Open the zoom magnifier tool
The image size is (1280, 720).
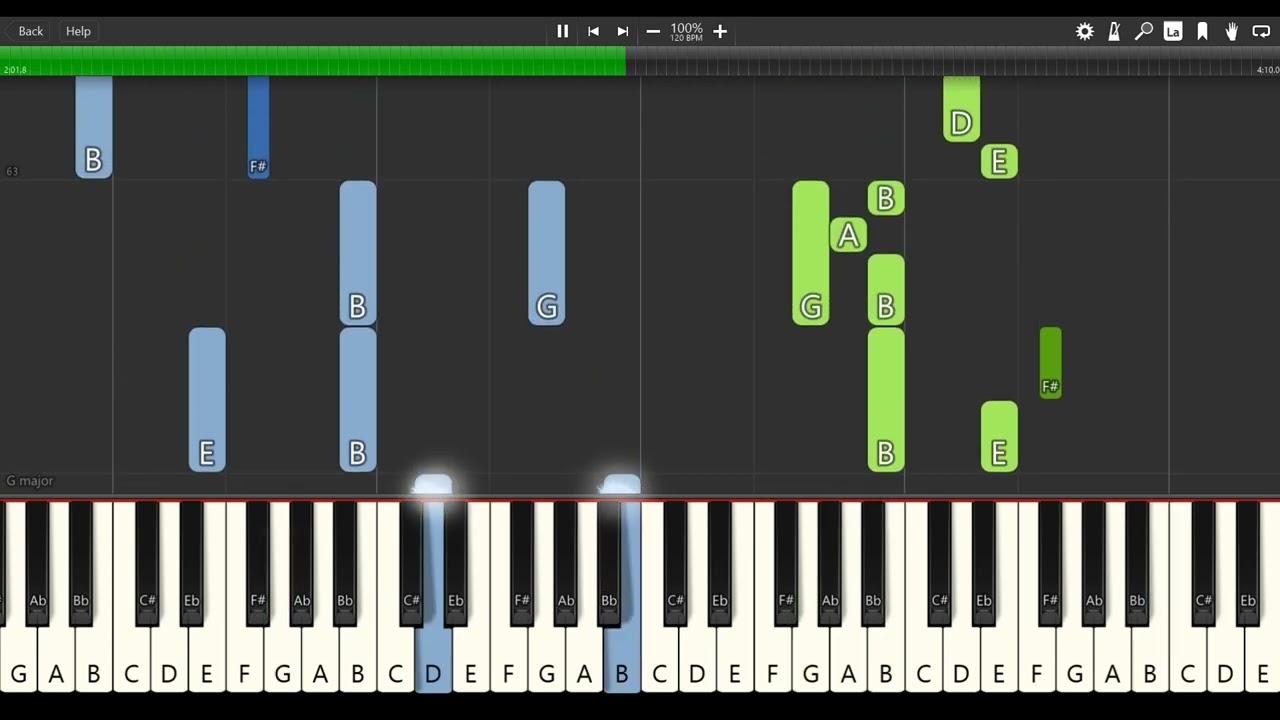[x=1144, y=31]
